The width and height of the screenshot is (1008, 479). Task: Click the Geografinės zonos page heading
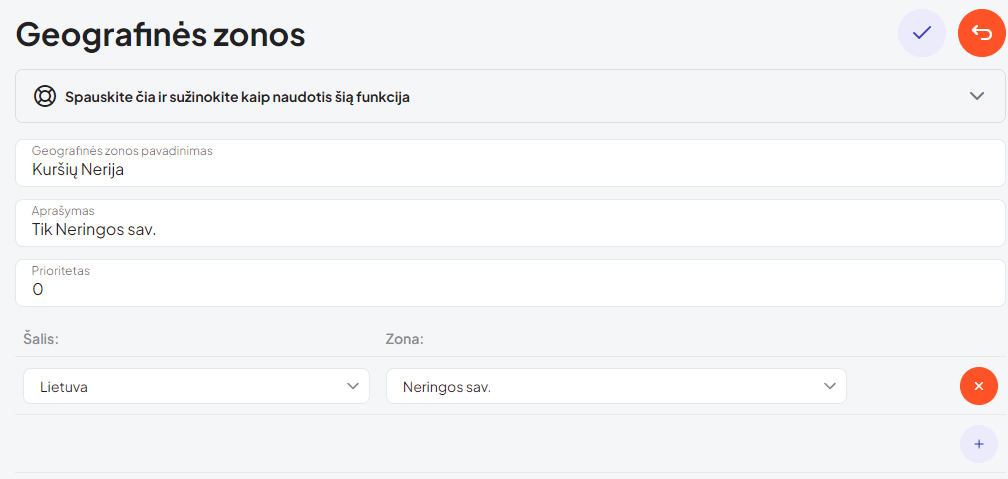pos(160,34)
